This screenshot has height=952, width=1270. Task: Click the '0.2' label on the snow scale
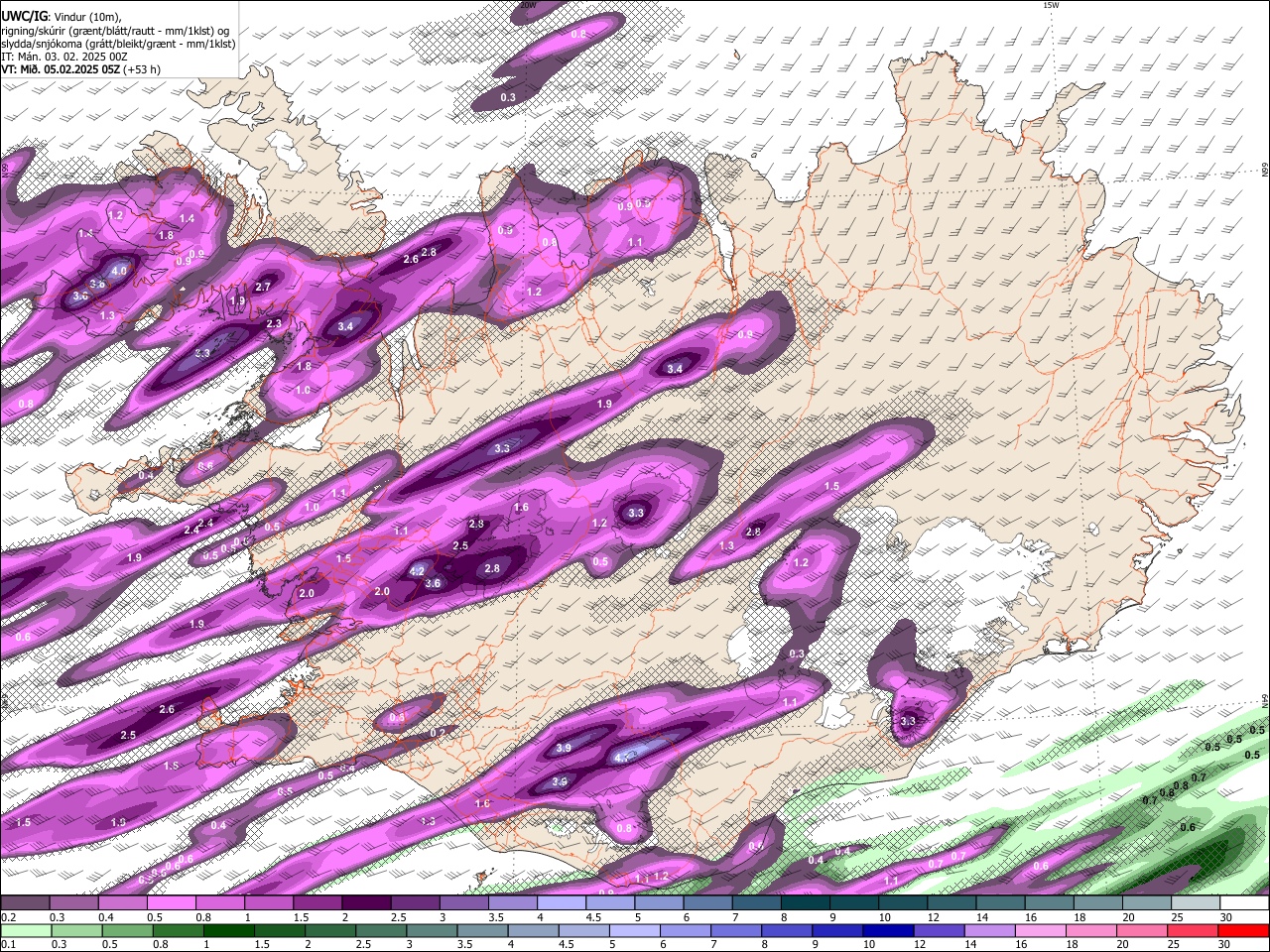(8, 917)
